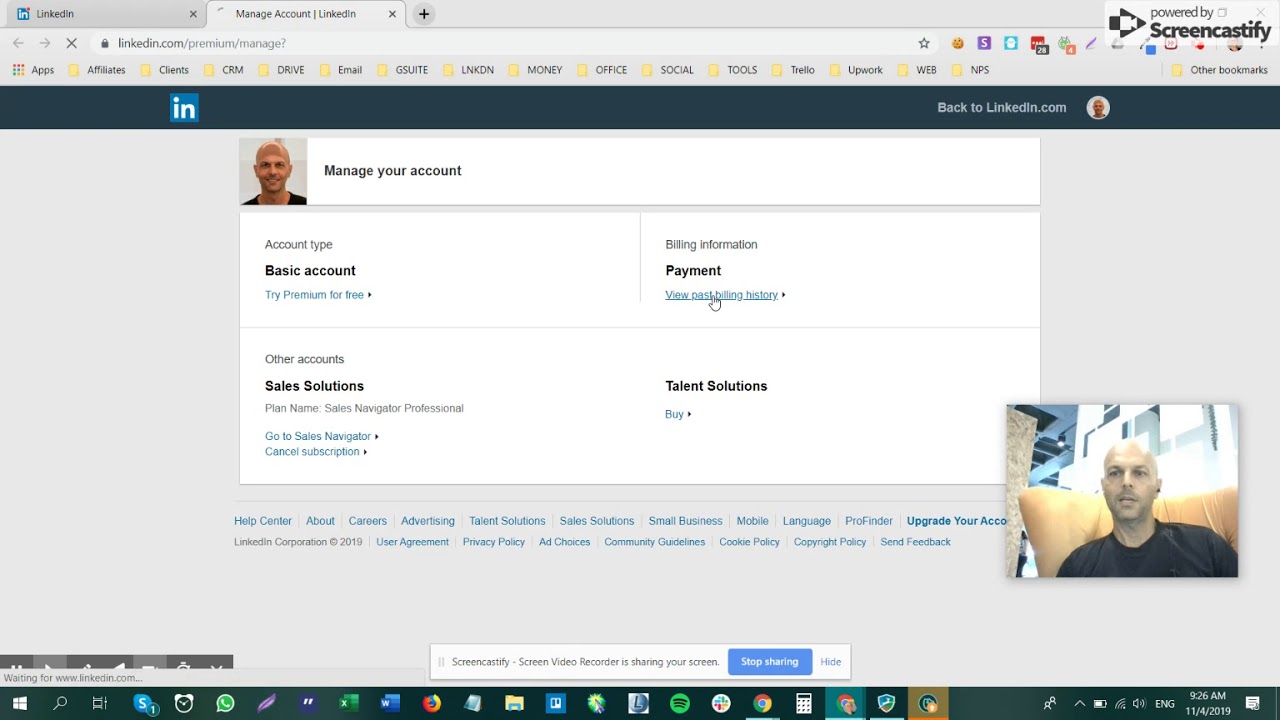Open the Windows notification center

point(1253,704)
